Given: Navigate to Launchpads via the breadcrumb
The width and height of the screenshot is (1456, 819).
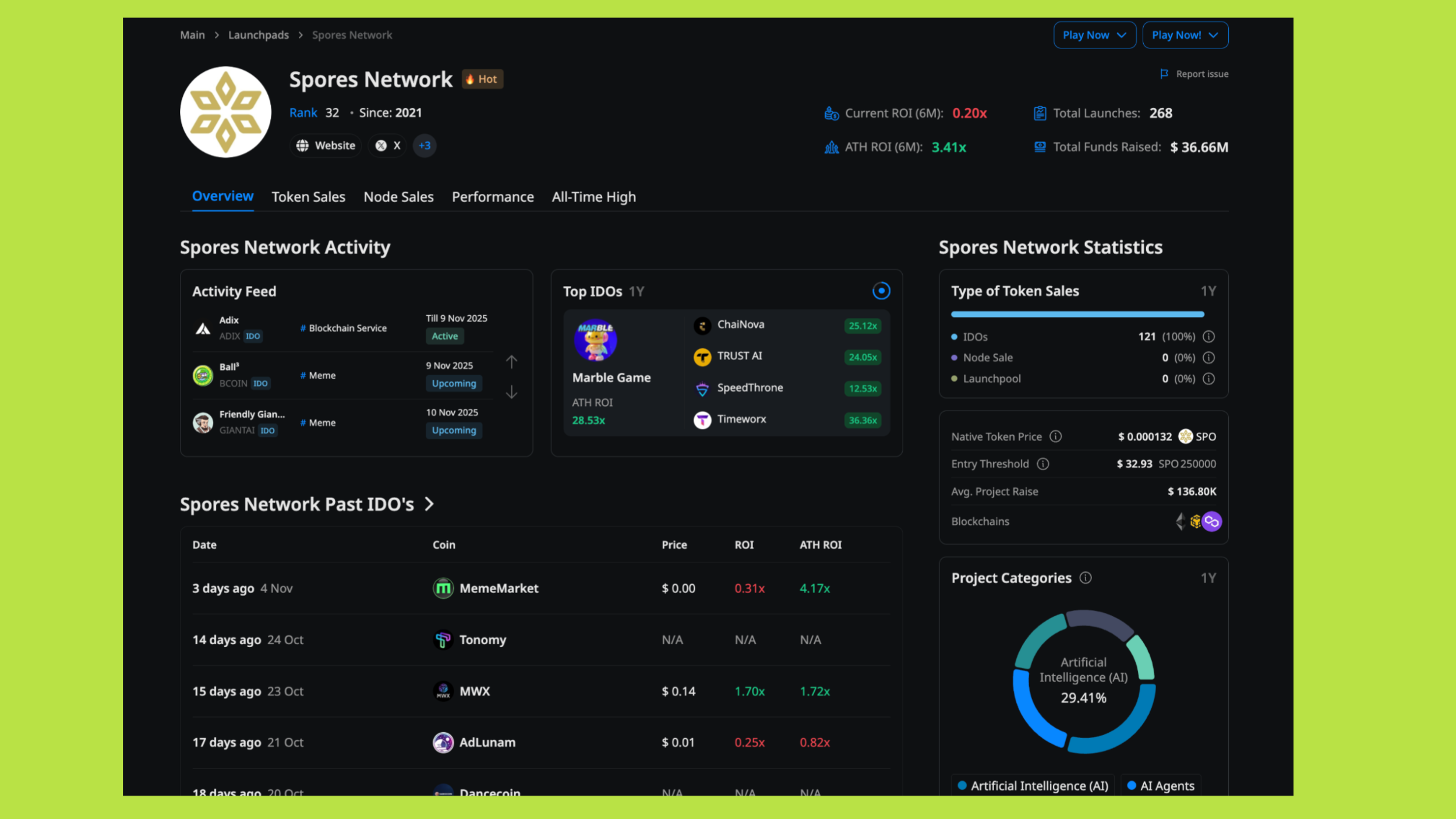Looking at the screenshot, I should pyautogui.click(x=258, y=34).
